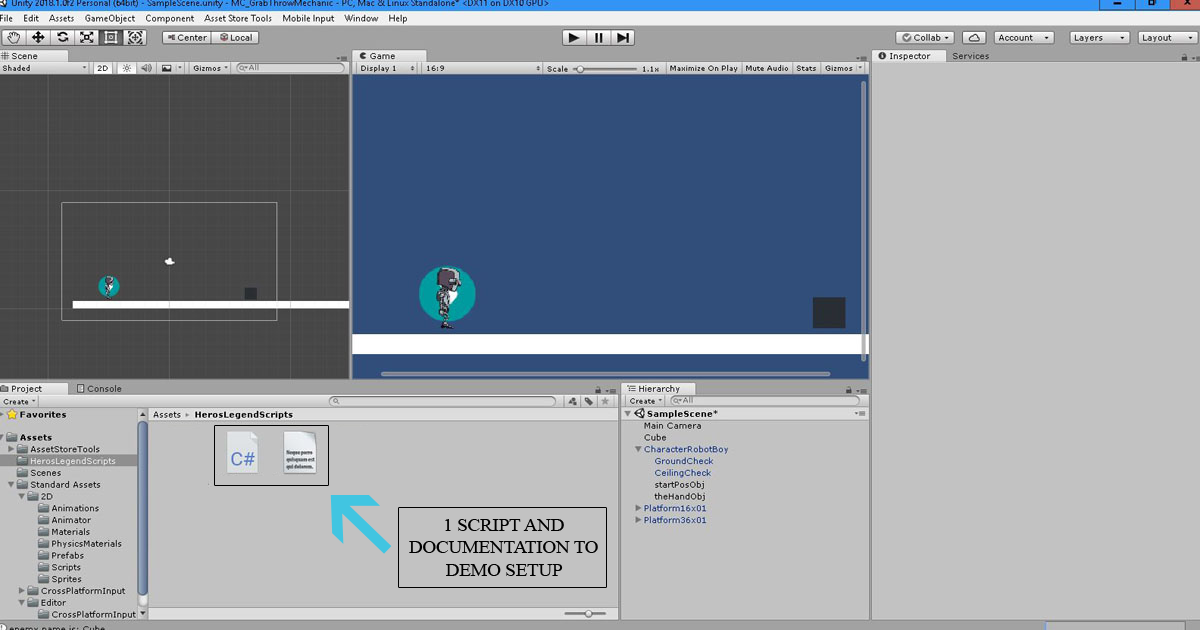The width and height of the screenshot is (1200, 630).
Task: Select the Rect transform tool
Action: click(x=110, y=37)
